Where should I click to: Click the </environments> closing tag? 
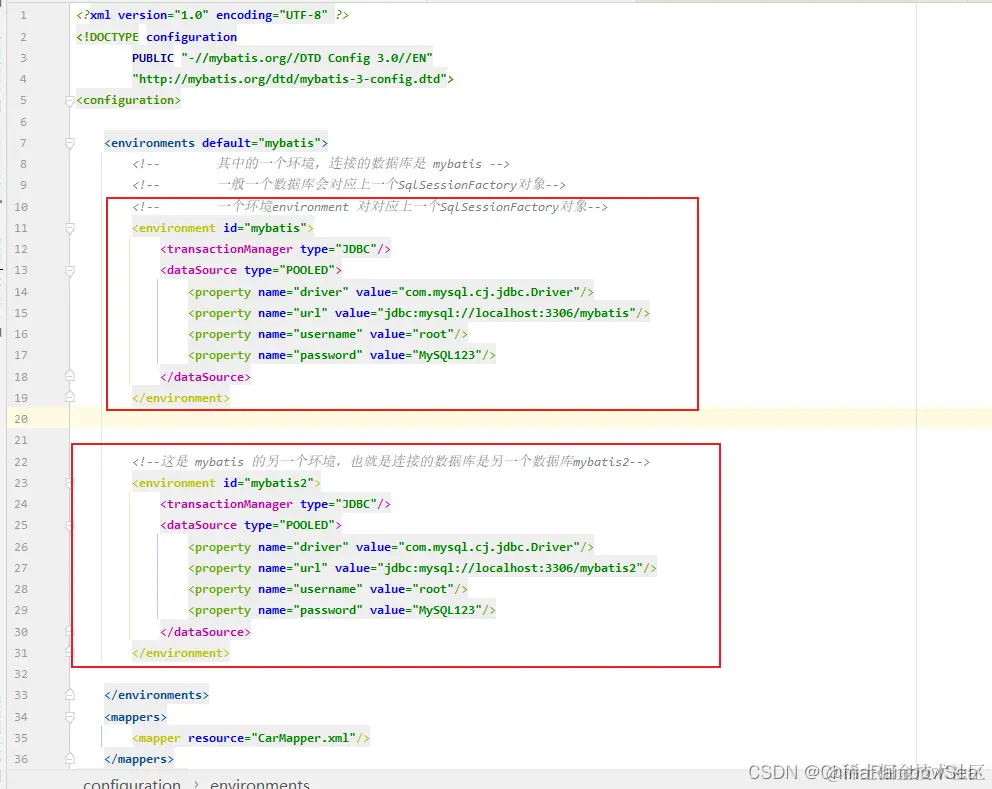pyautogui.click(x=156, y=695)
